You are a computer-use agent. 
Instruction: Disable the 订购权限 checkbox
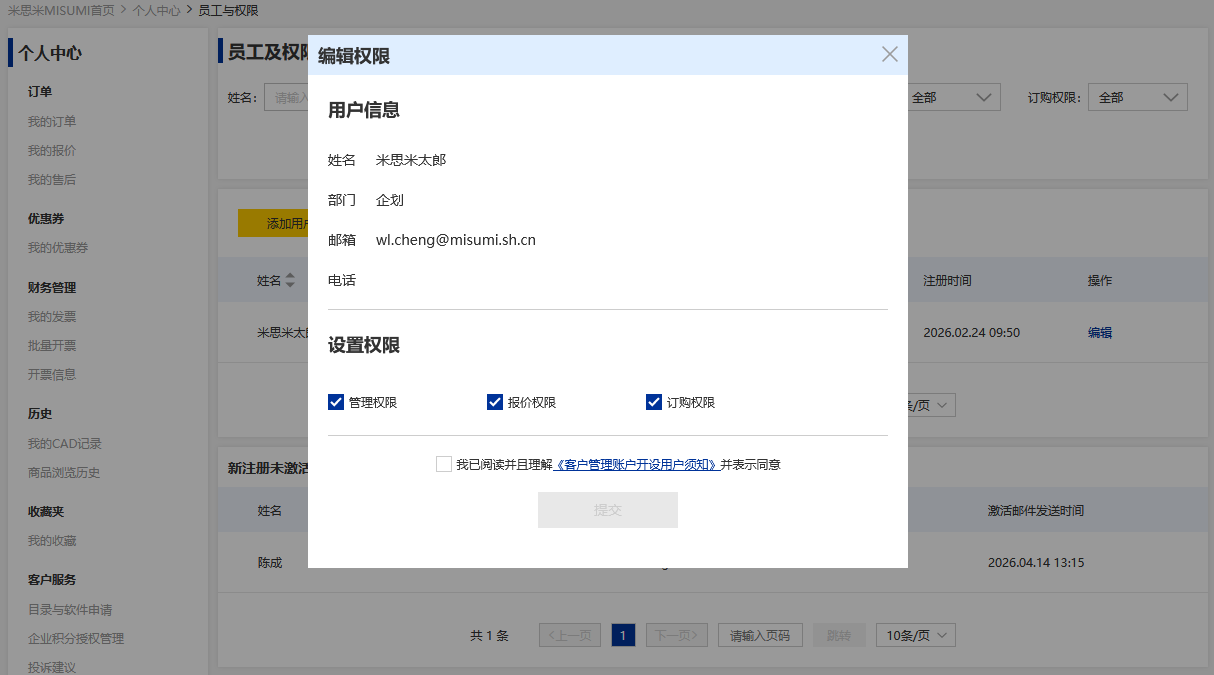(654, 402)
